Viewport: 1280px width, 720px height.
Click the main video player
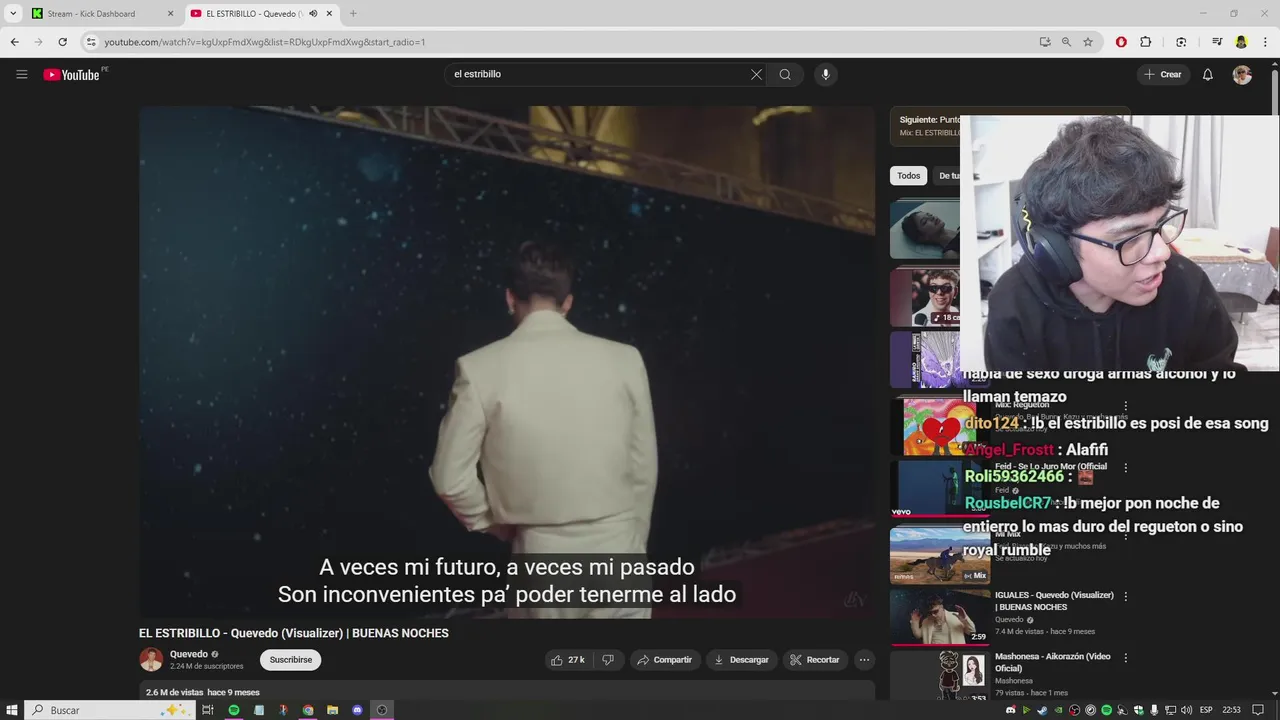pos(507,362)
